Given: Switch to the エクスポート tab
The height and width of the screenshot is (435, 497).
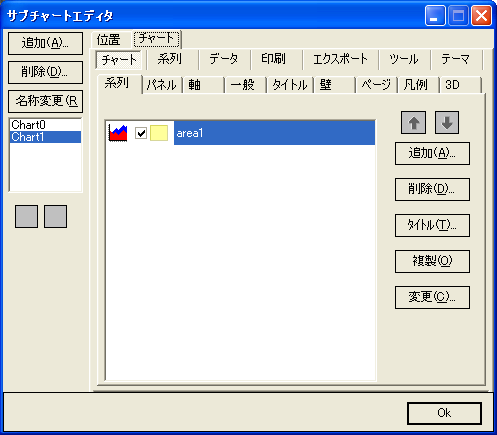Looking at the screenshot, I should coord(340,59).
